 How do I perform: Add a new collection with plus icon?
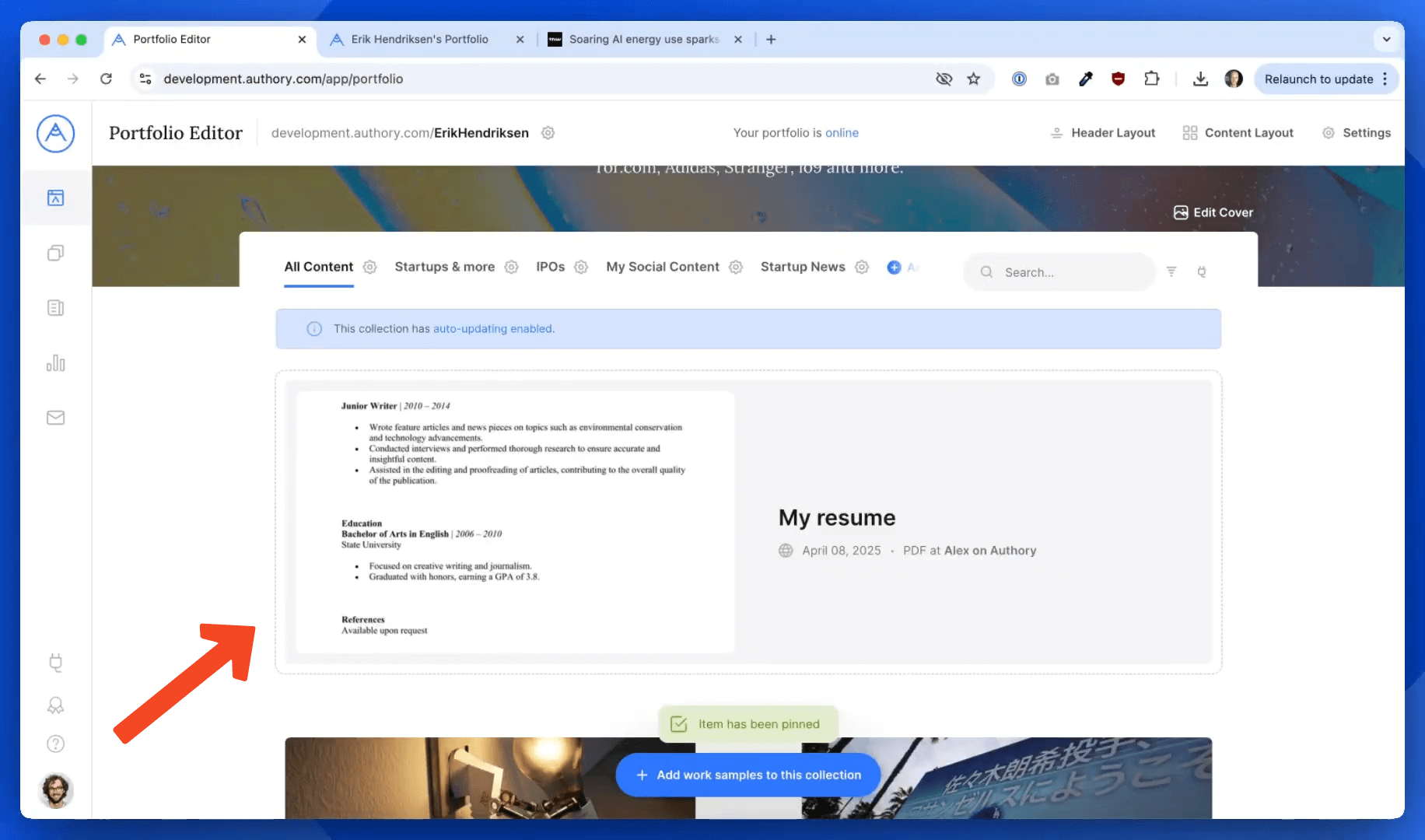pos(894,268)
